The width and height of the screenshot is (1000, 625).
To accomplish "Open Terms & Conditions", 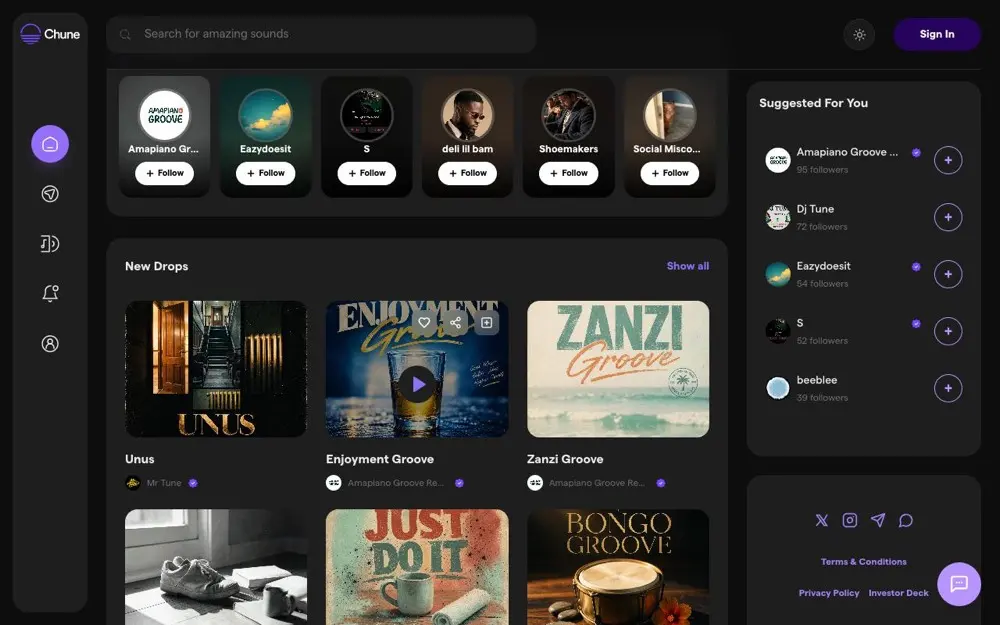I will pos(864,562).
